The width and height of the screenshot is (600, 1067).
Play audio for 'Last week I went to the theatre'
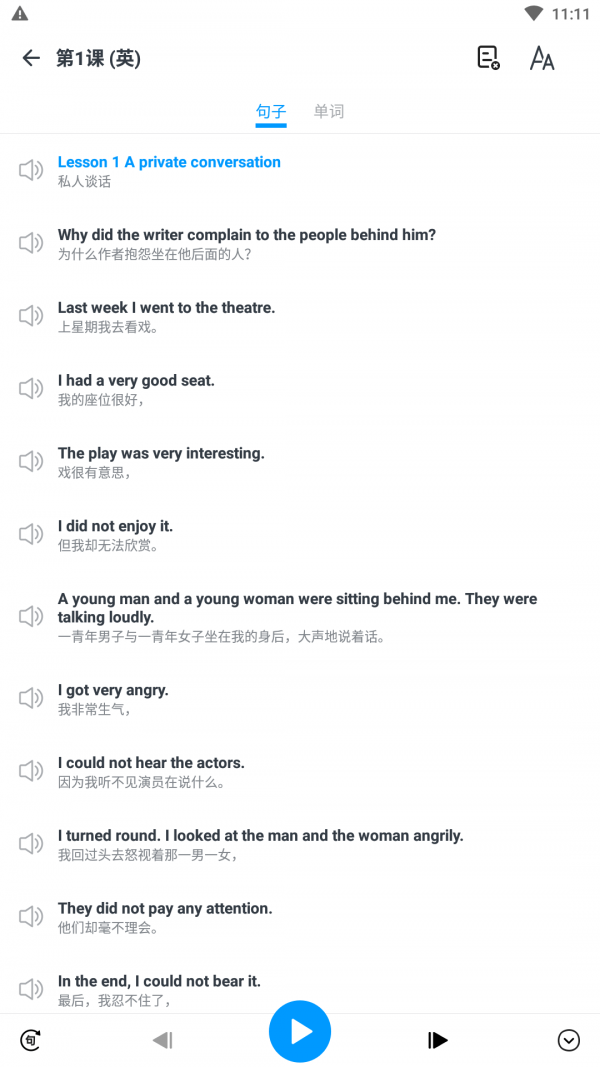(x=31, y=316)
